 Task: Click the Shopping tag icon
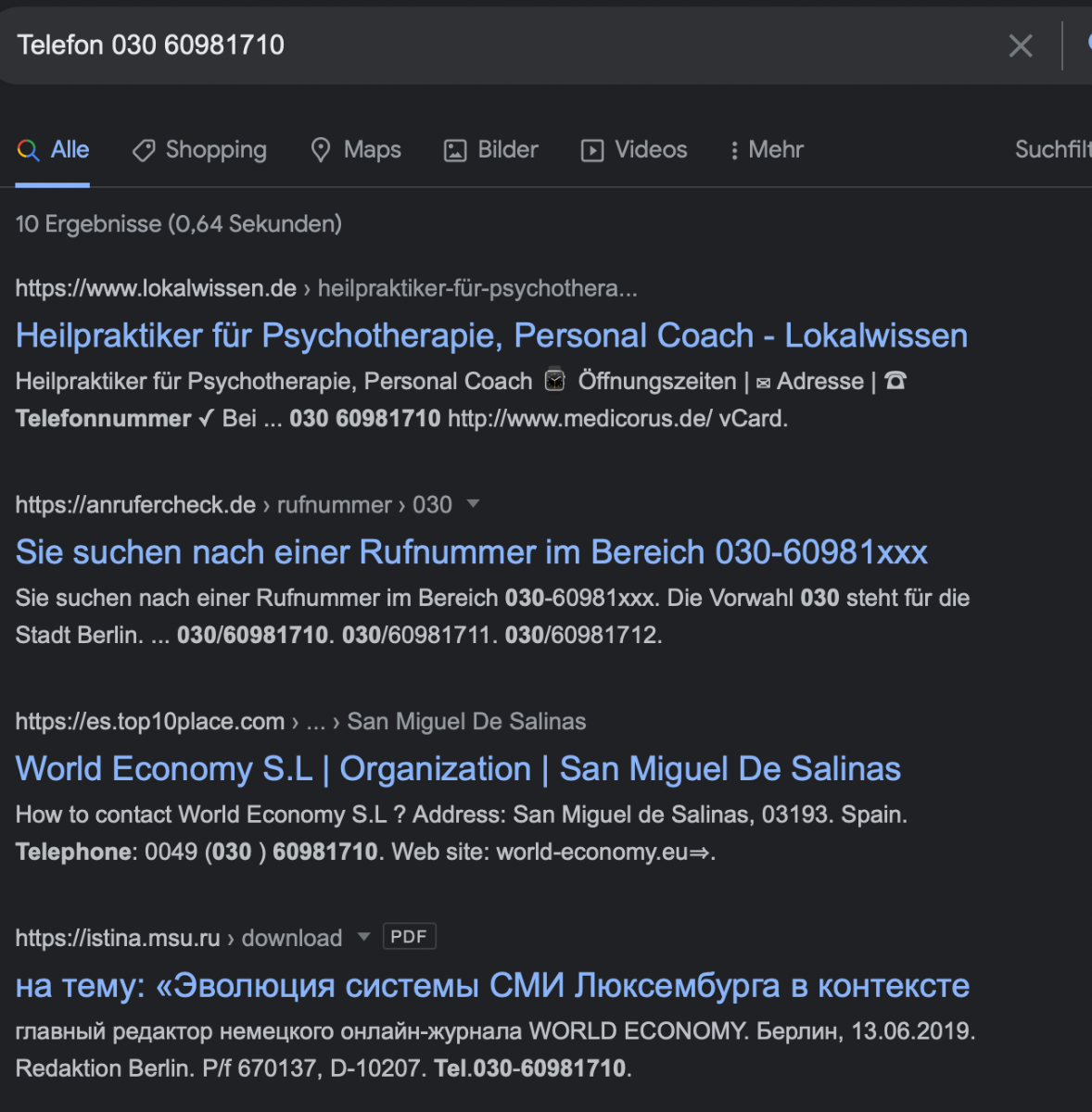pyautogui.click(x=144, y=150)
